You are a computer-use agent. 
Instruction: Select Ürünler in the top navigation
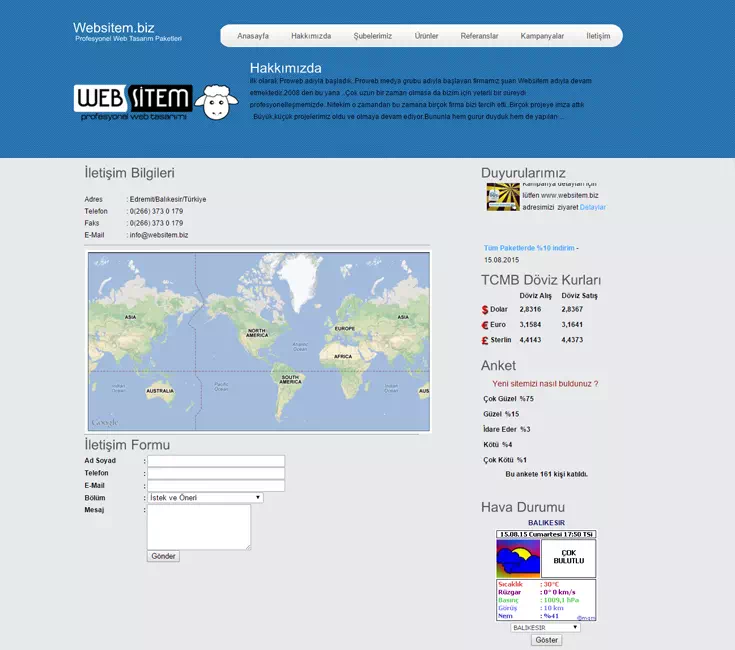[426, 36]
